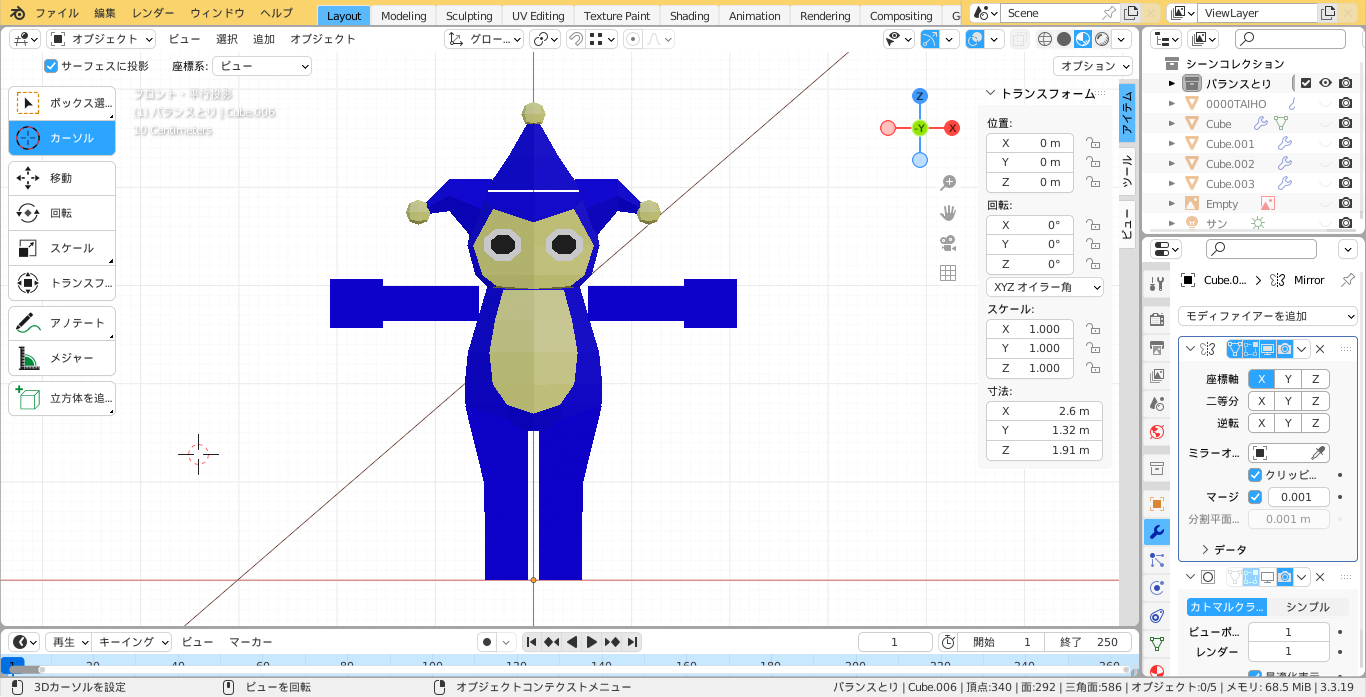Image resolution: width=1366 pixels, height=697 pixels.
Task: Select the Move (移動) tool
Action: coord(61,178)
